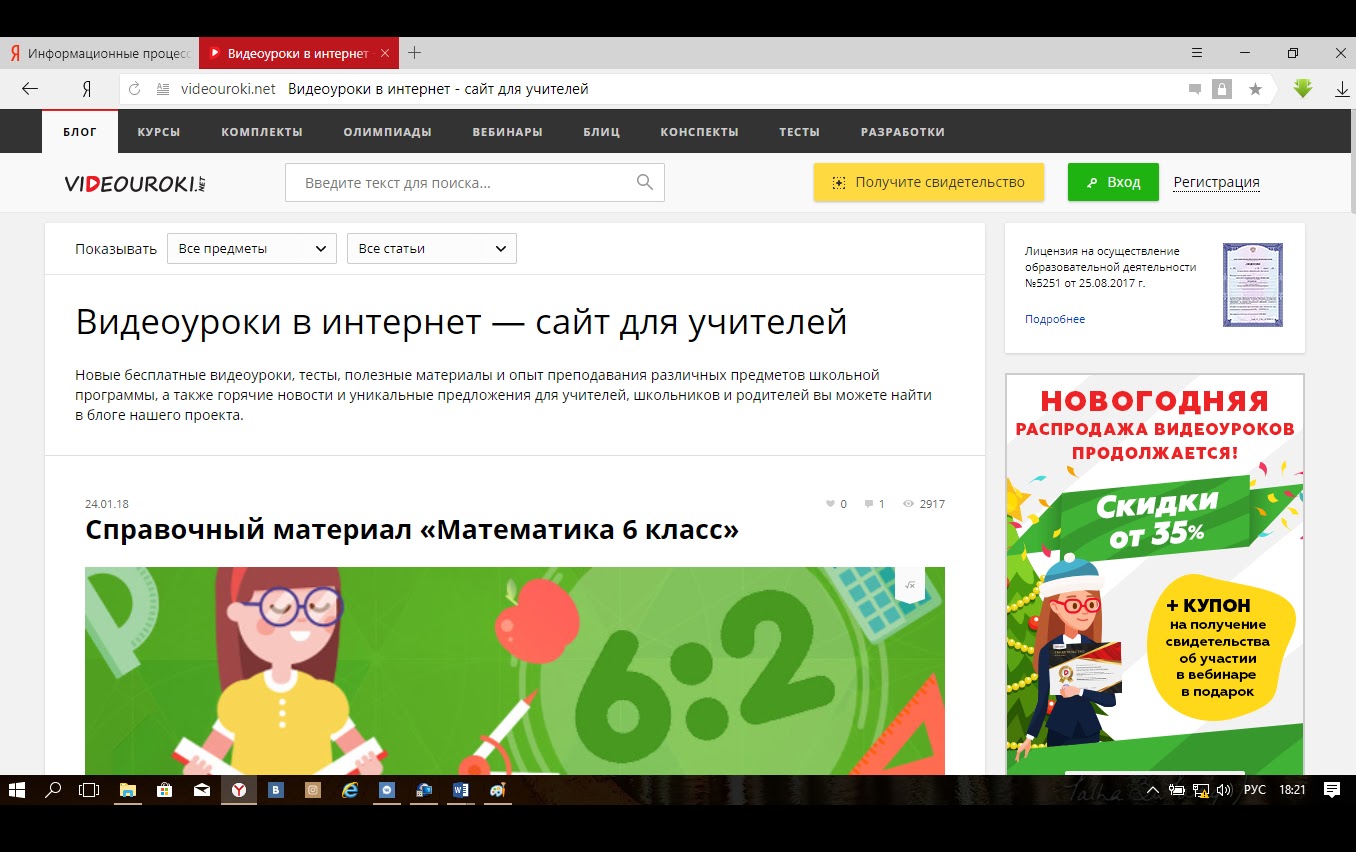
Task: Open the speaker icon in the system tray
Action: [1224, 790]
